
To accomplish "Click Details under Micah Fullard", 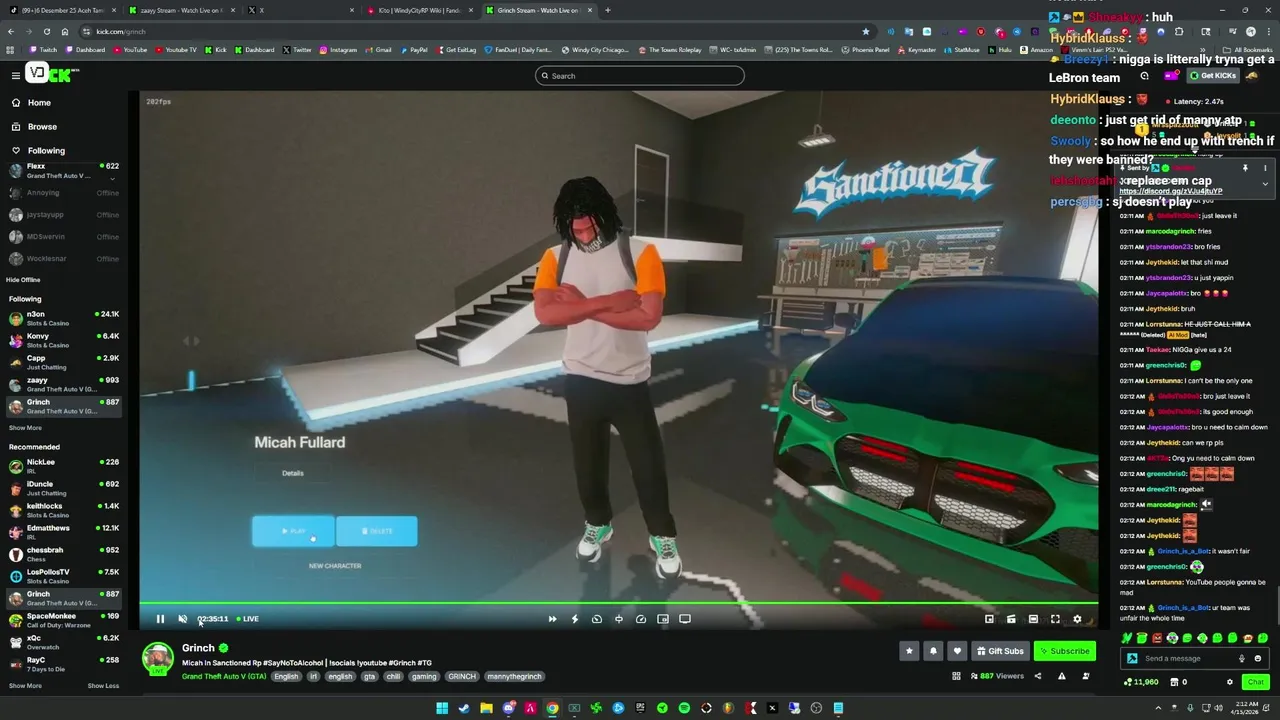I will point(293,473).
